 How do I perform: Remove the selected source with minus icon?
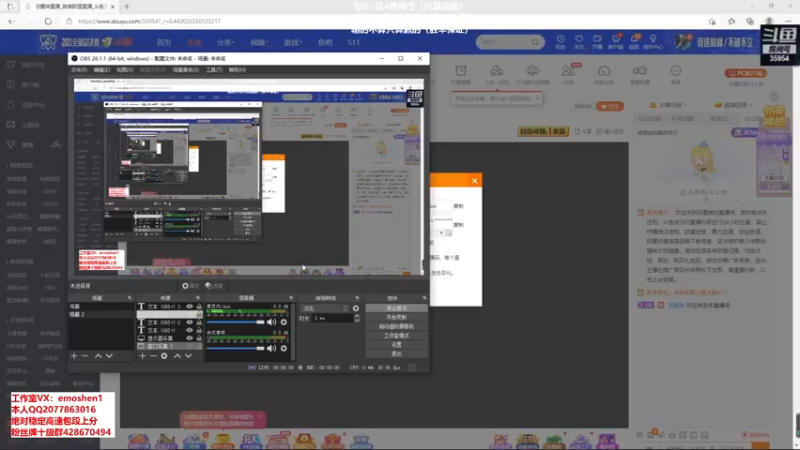[153, 356]
